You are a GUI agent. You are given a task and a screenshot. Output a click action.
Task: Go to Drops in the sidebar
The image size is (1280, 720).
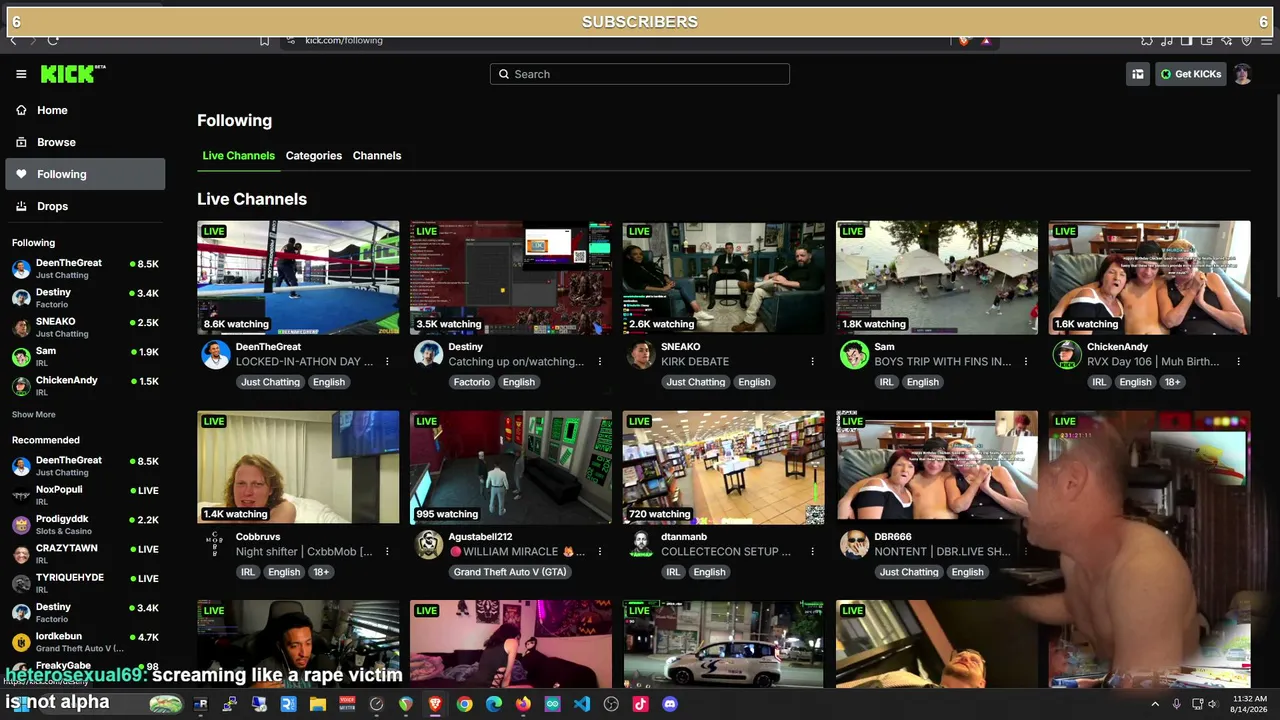click(x=85, y=206)
